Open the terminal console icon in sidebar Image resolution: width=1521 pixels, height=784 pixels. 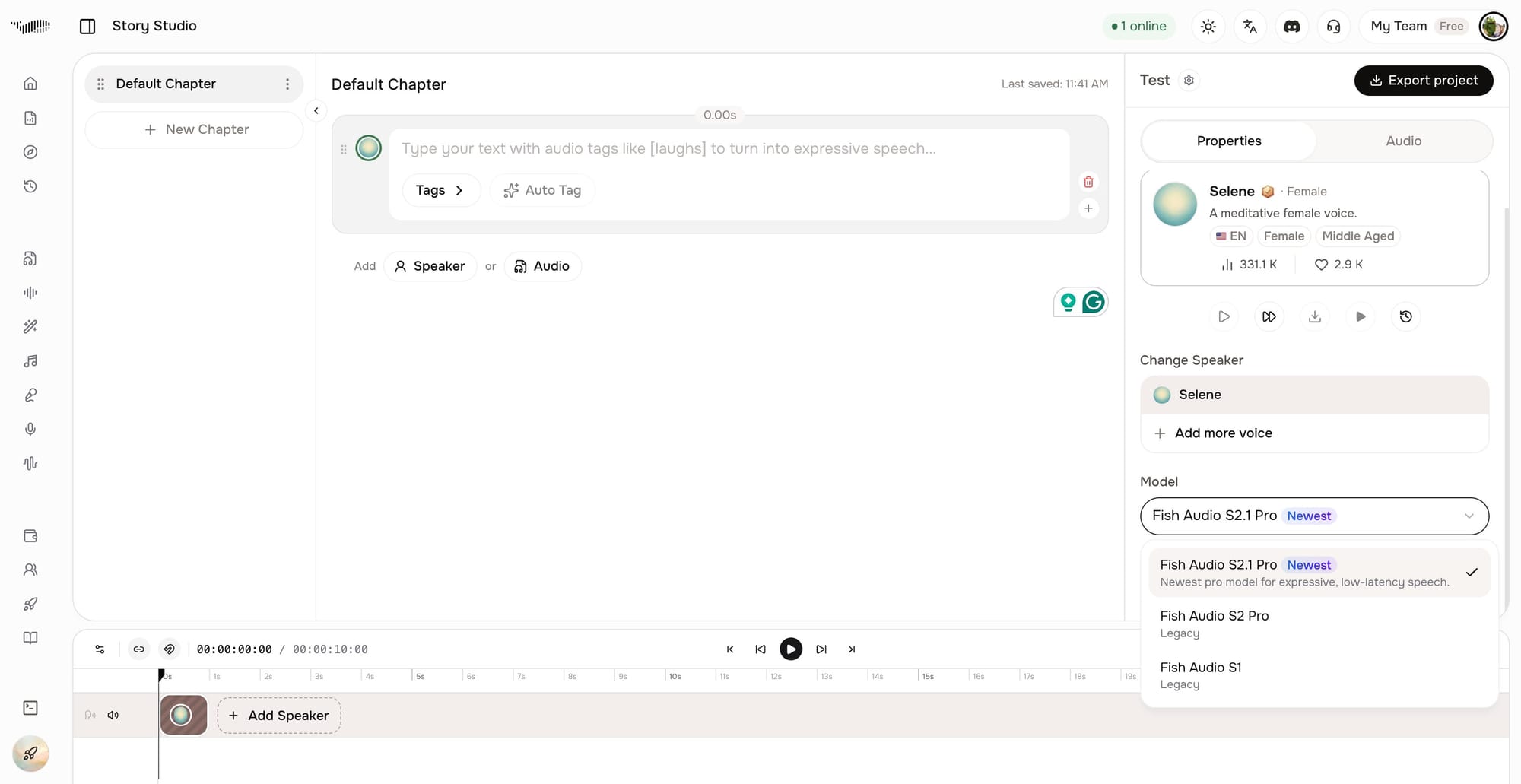30,708
